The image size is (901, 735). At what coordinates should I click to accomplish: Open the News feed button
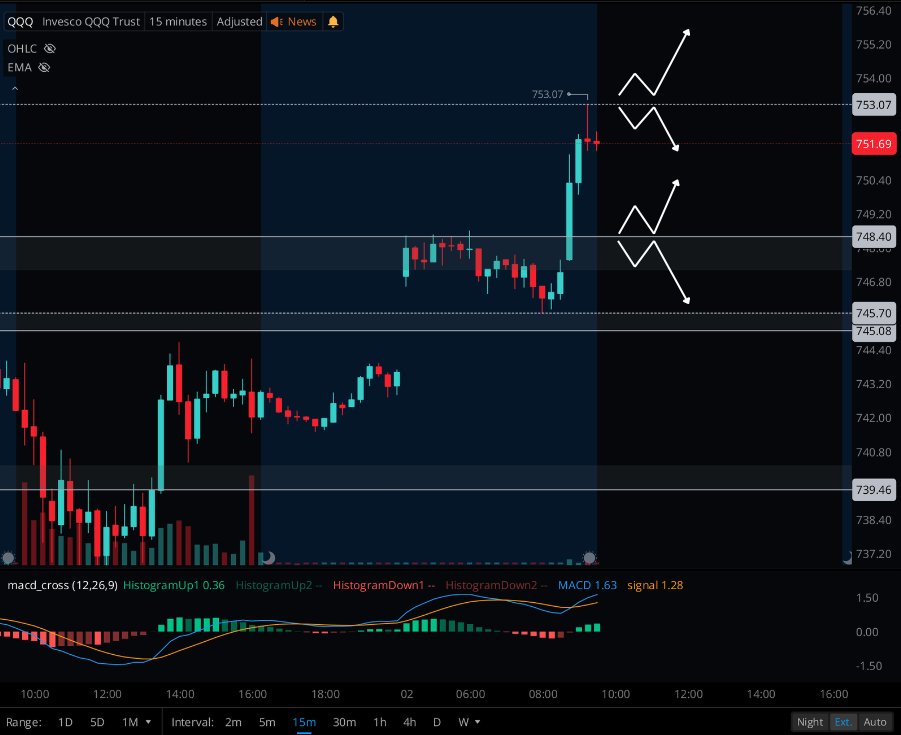tap(294, 22)
